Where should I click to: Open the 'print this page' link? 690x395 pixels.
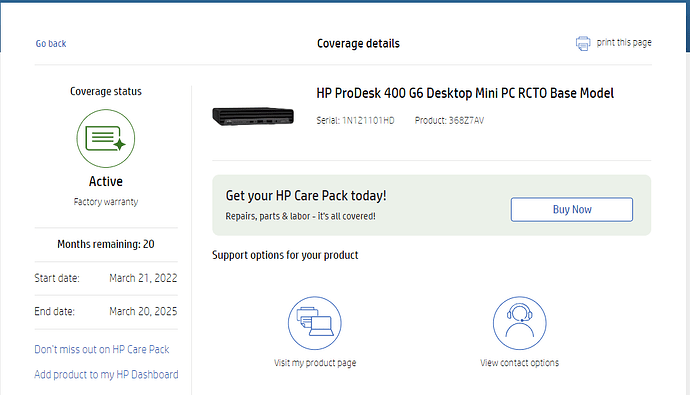click(x=624, y=43)
